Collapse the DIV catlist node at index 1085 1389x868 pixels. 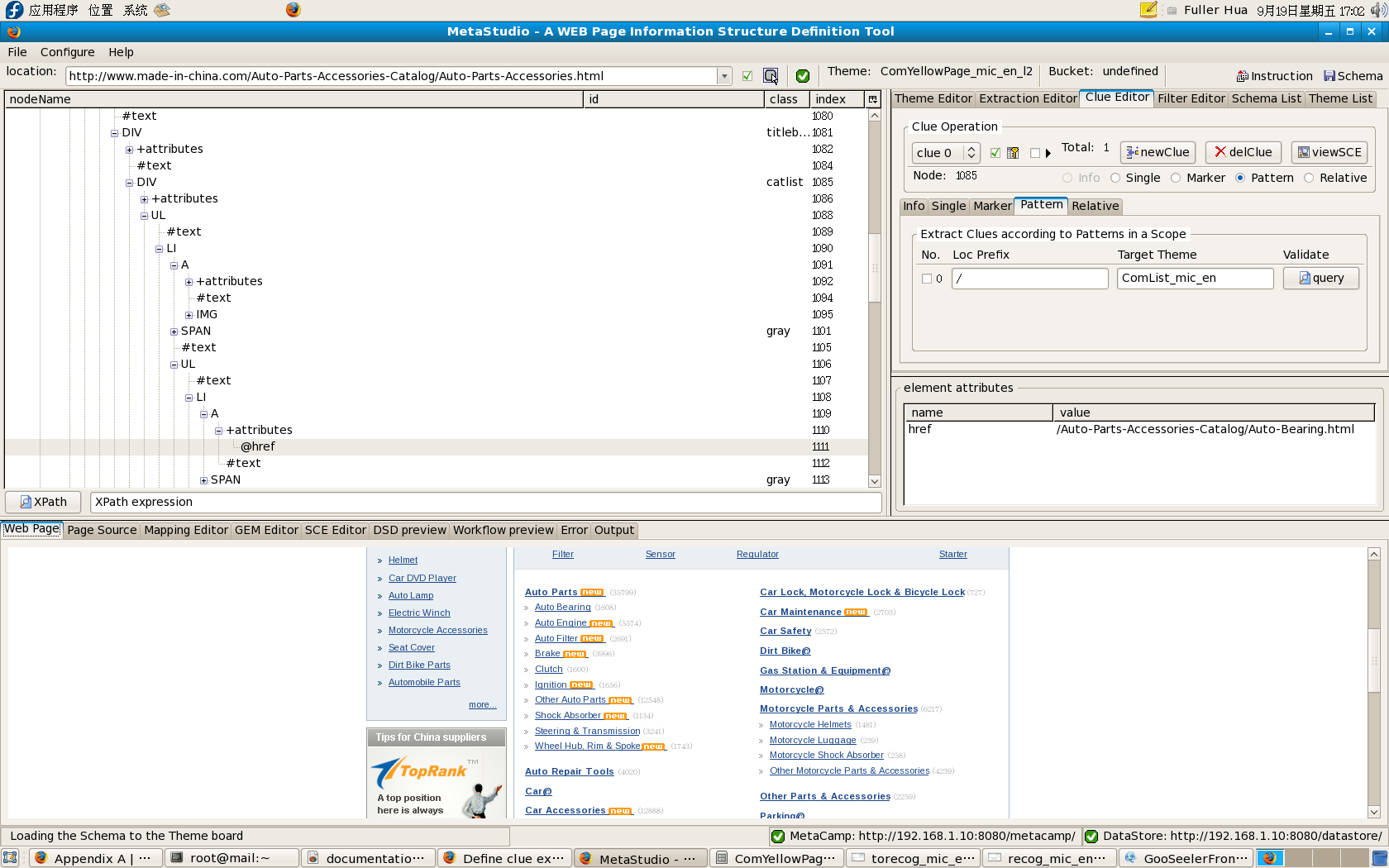coord(129,183)
